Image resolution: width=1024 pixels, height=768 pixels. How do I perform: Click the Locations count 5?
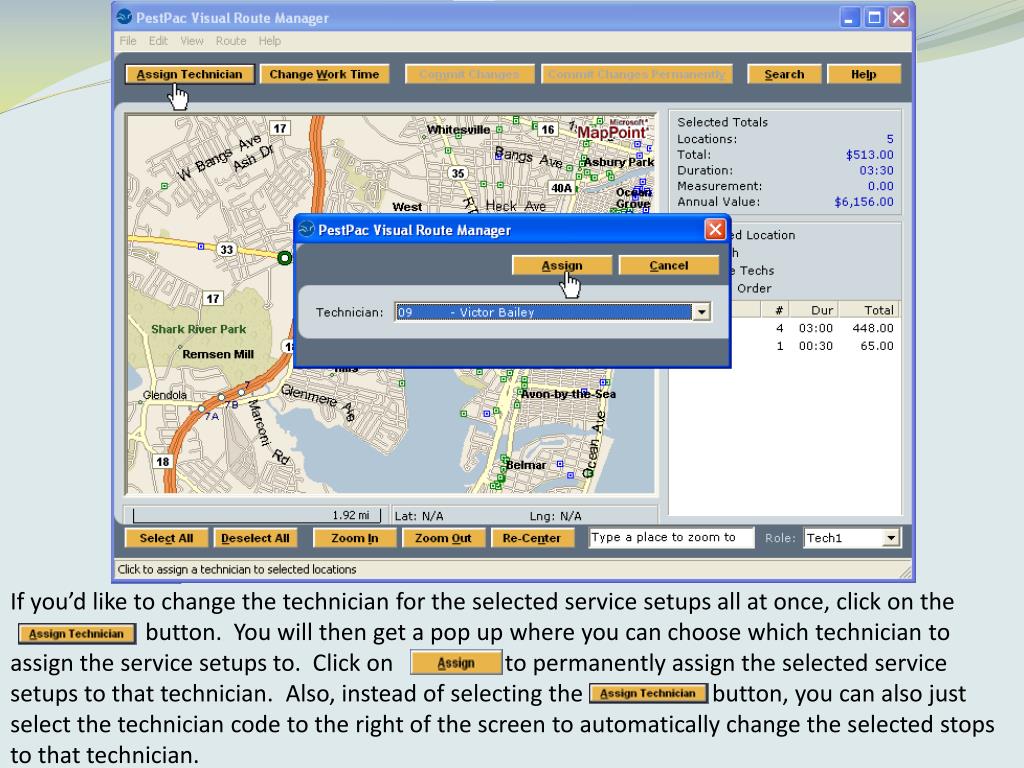click(890, 139)
